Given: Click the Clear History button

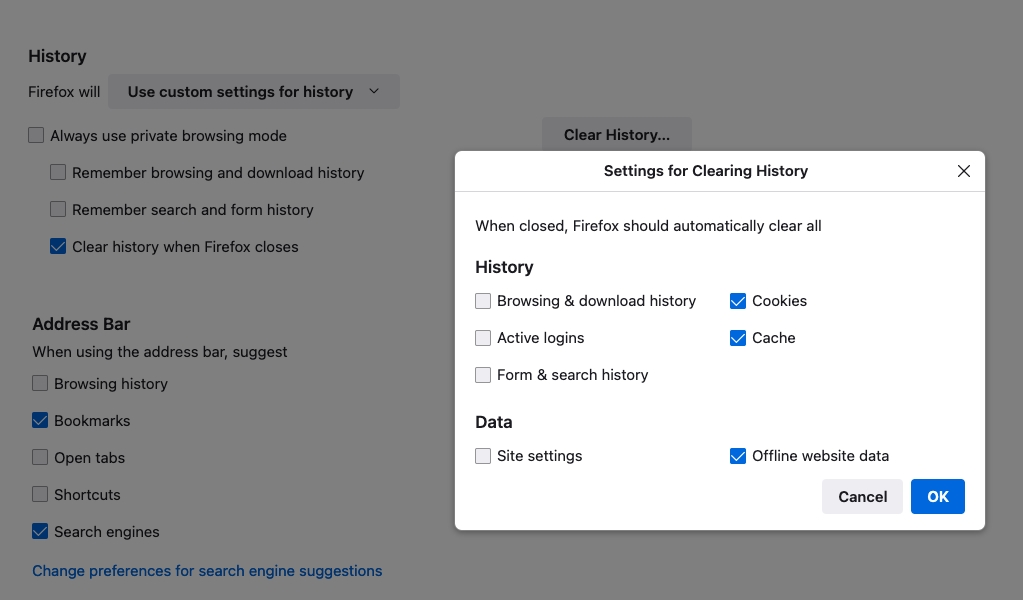Looking at the screenshot, I should click(616, 135).
